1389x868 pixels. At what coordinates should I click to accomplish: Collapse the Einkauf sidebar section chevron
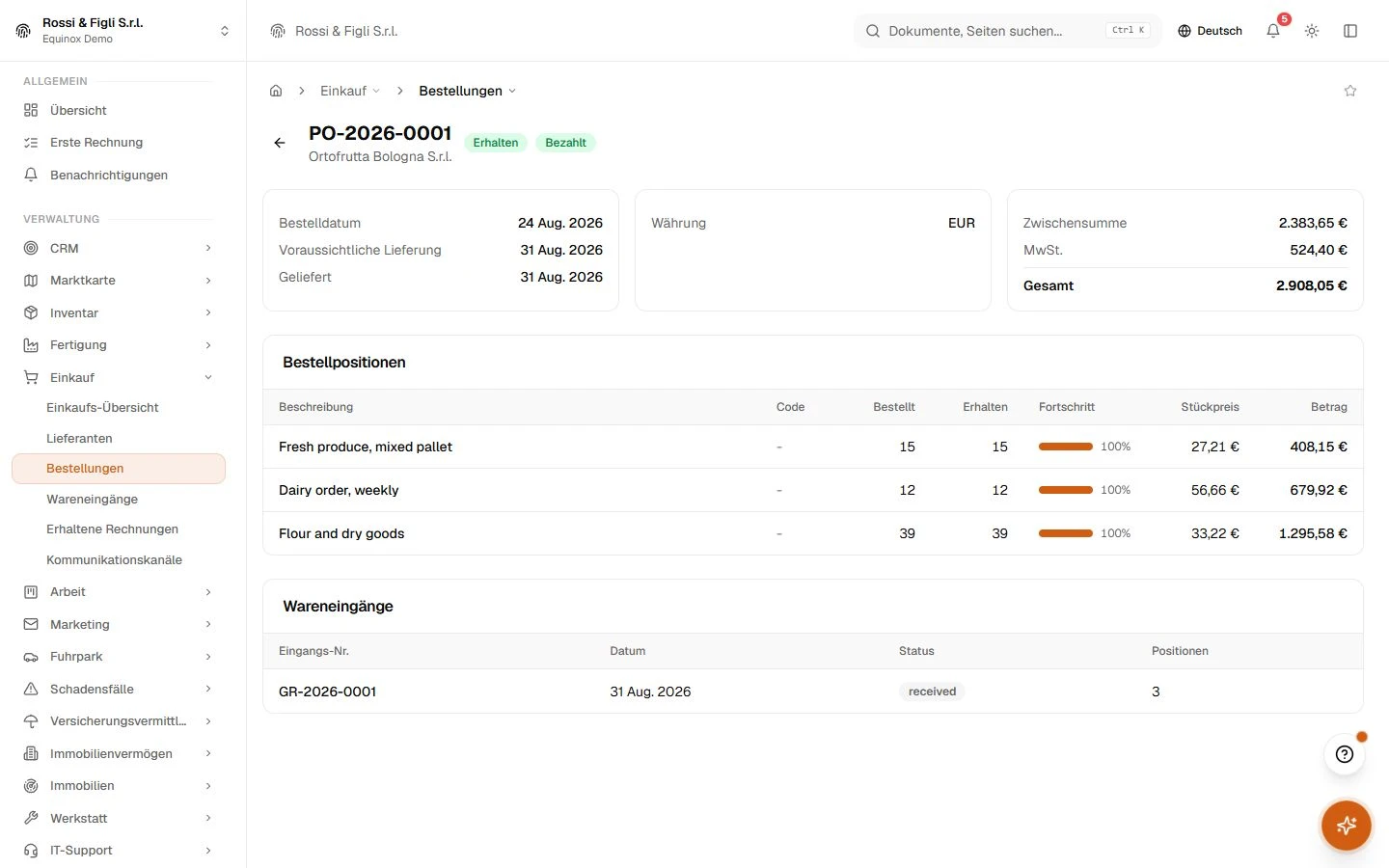pos(208,377)
